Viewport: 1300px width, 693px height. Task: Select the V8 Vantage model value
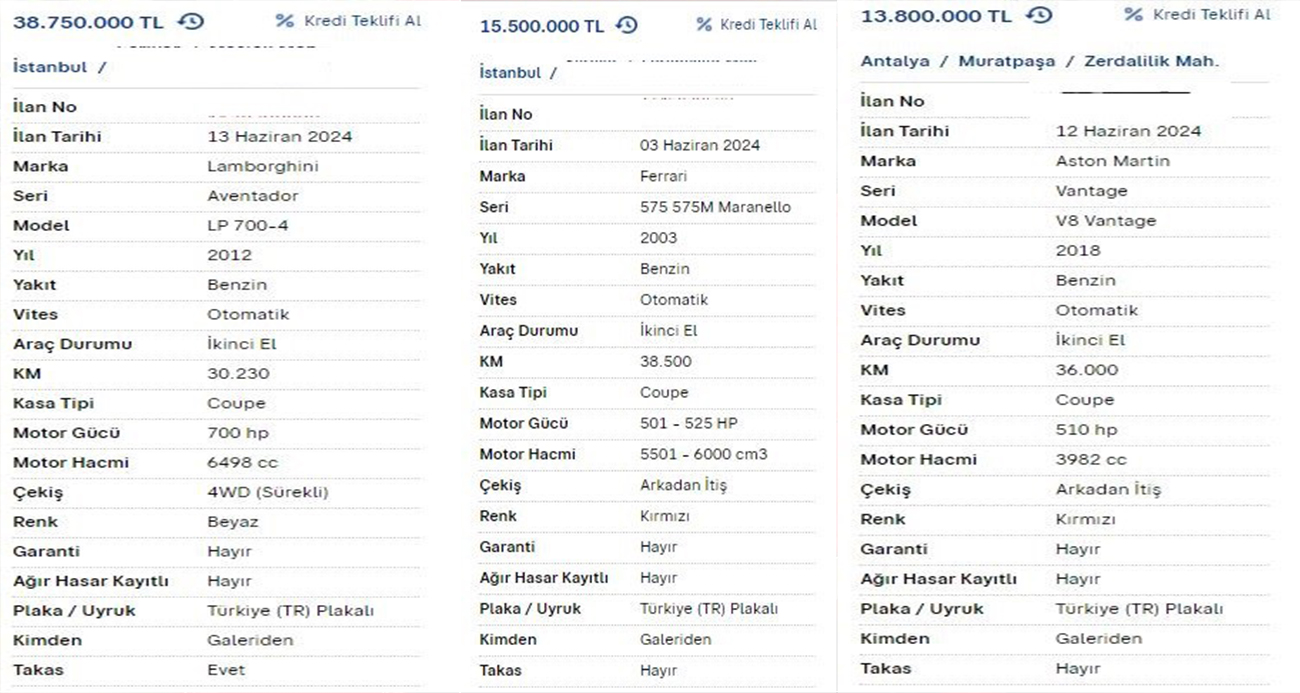[1105, 220]
